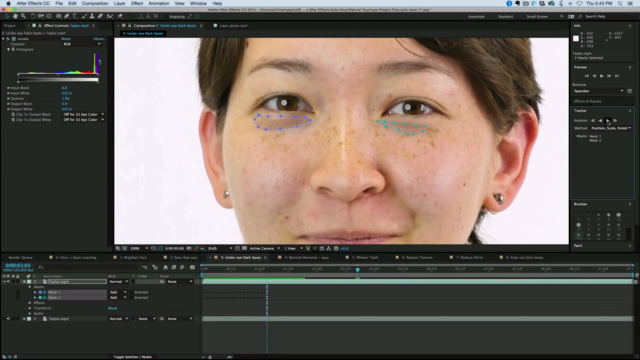Select the Selection arrow tool
The height and width of the screenshot is (360, 640).
tap(7, 16)
